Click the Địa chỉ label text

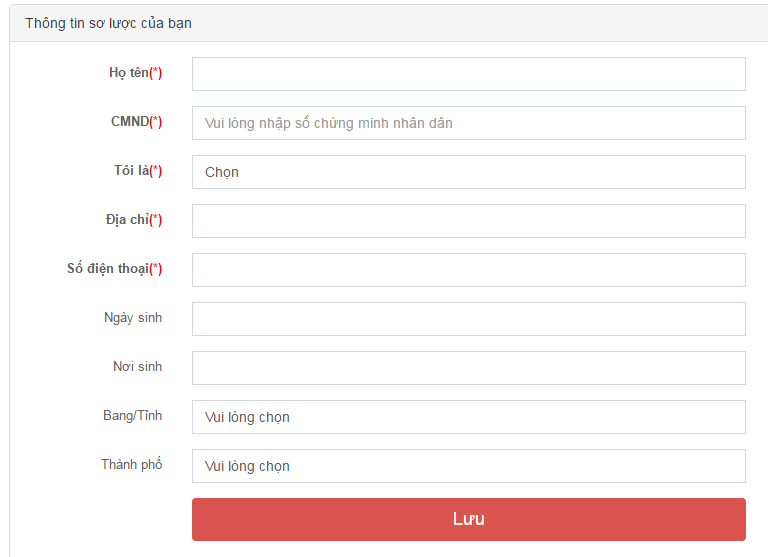133,220
